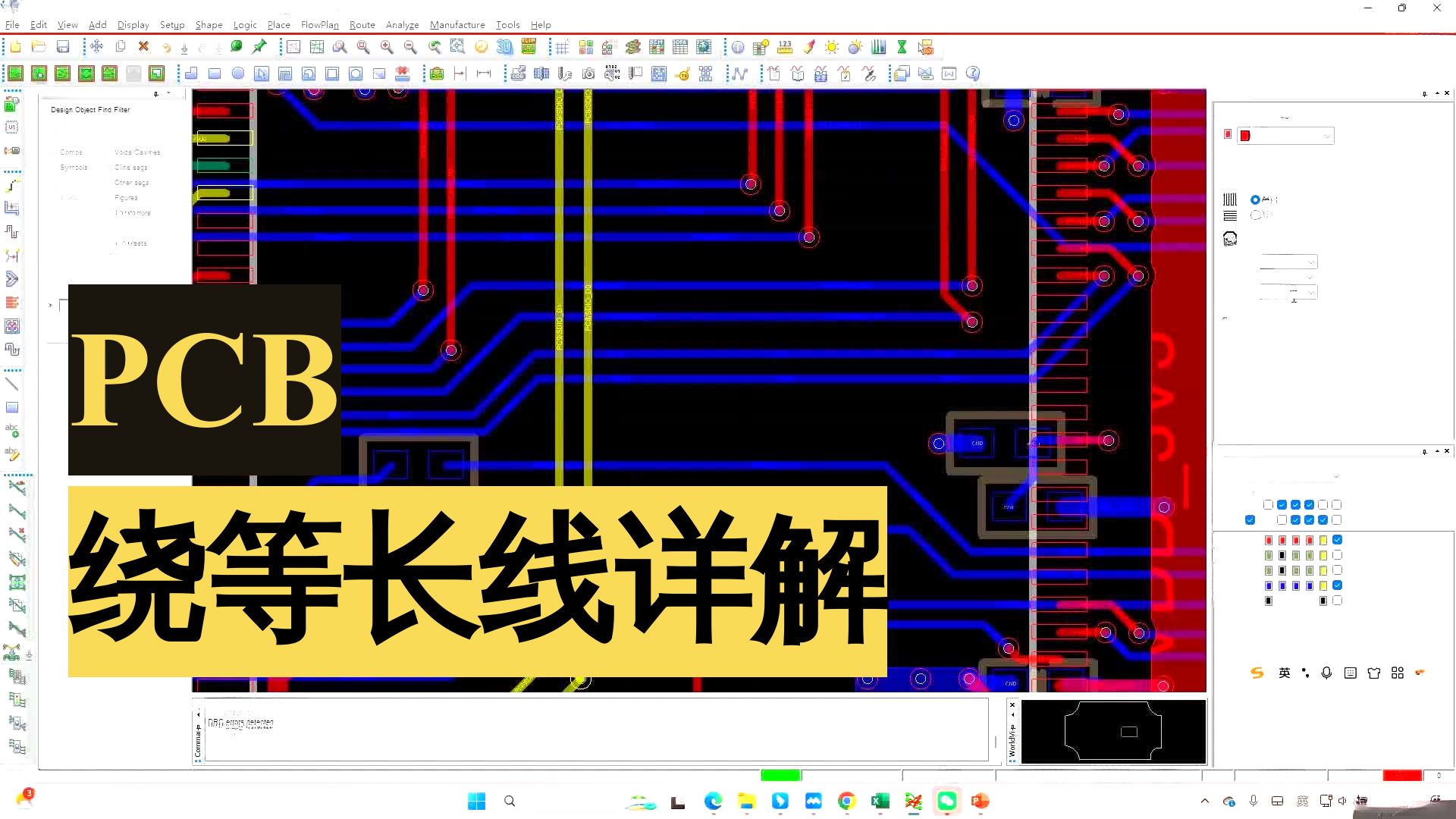Select the Move tool in the toolbar
The image size is (1456, 819).
pyautogui.click(x=96, y=47)
